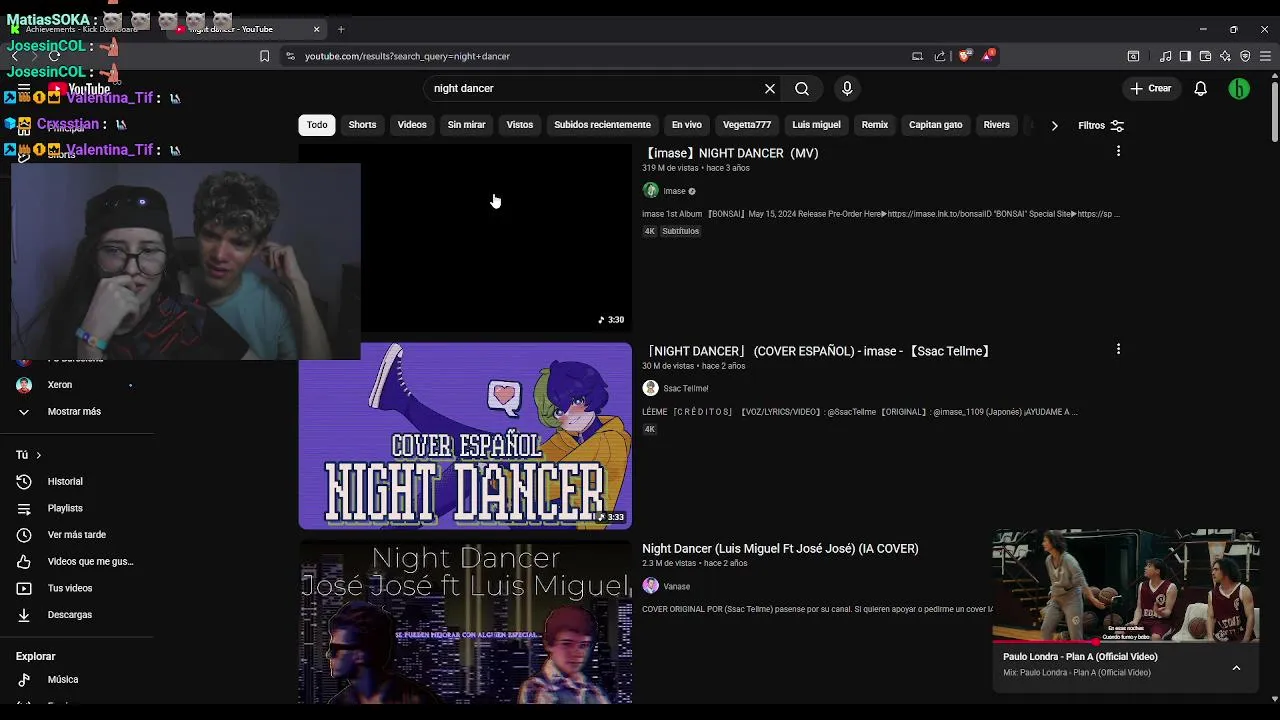
Task: Click the Crear create button
Action: 1150,89
